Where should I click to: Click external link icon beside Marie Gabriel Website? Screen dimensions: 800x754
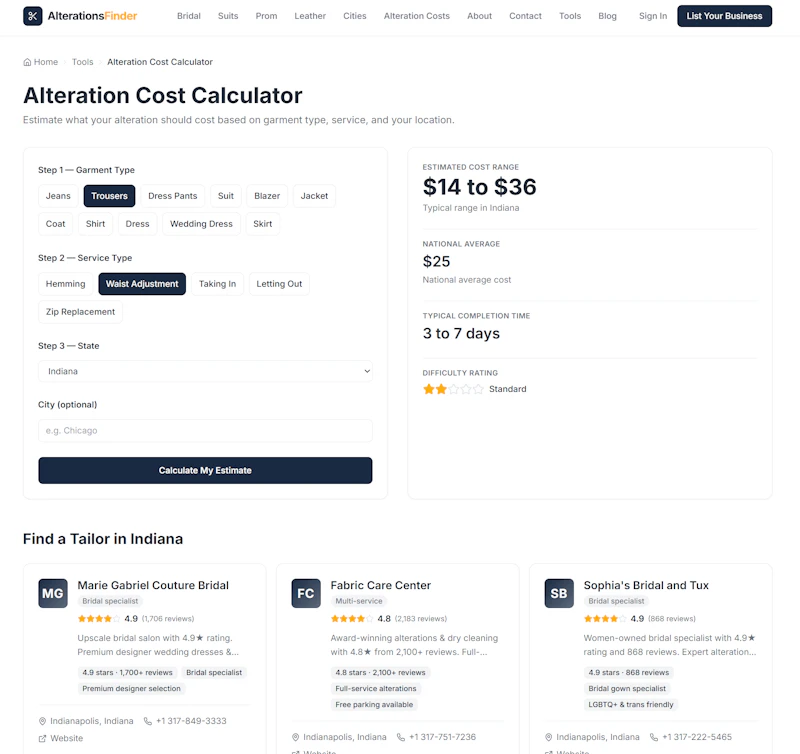coord(42,738)
